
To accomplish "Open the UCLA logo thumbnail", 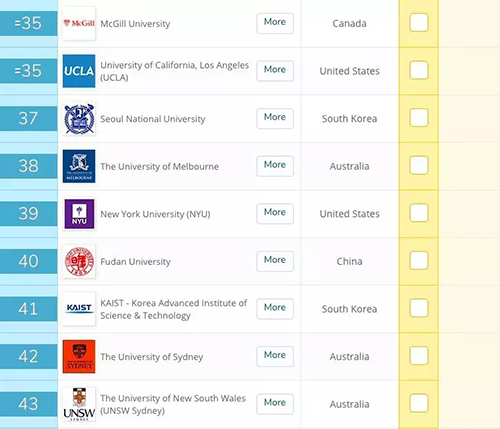I will 79,71.
